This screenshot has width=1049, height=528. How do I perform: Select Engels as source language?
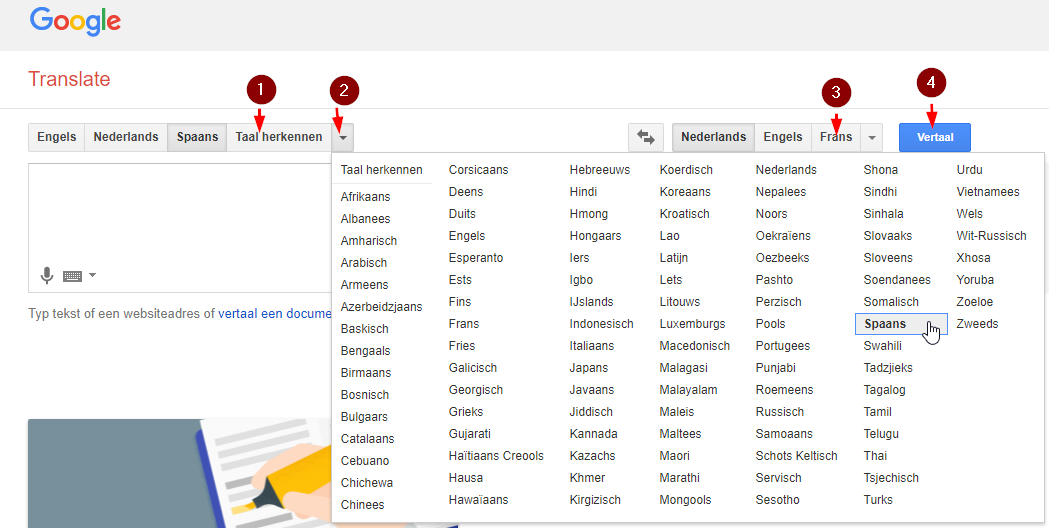pos(56,137)
